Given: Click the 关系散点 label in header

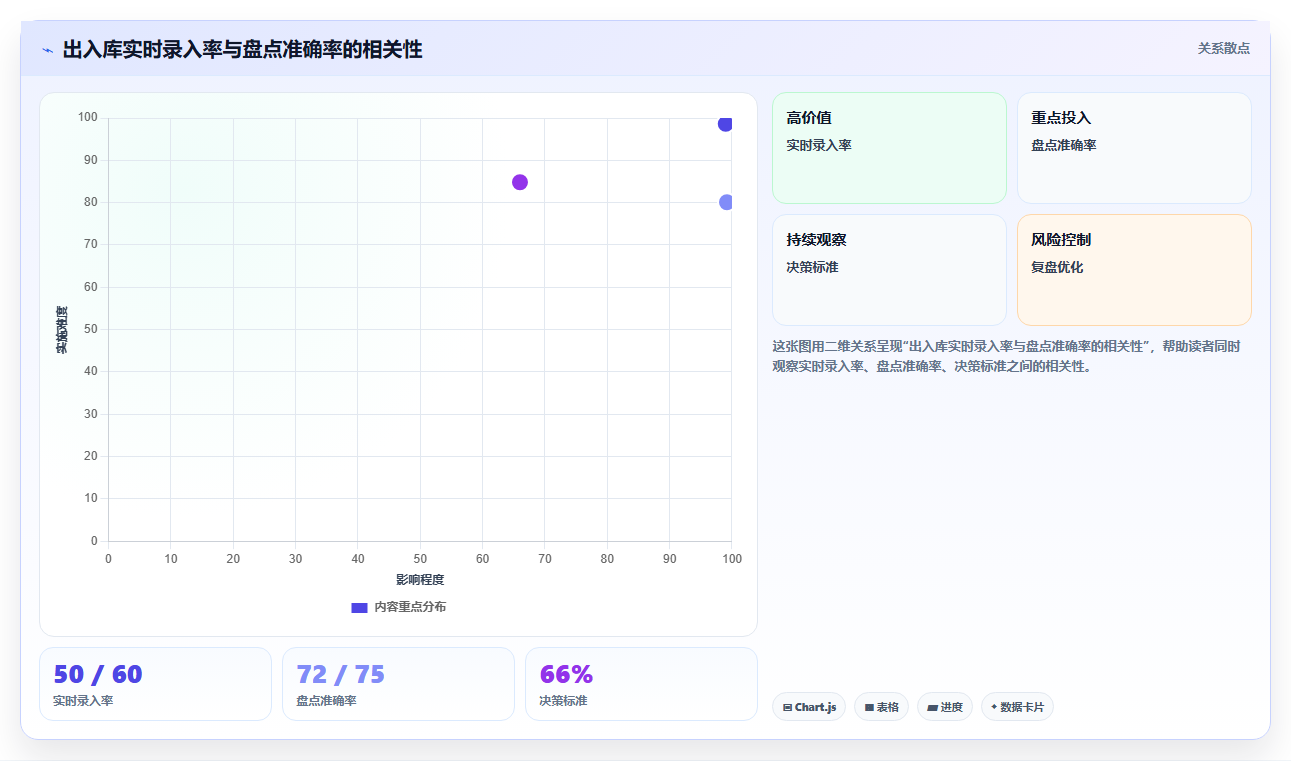Looking at the screenshot, I should click(1224, 48).
